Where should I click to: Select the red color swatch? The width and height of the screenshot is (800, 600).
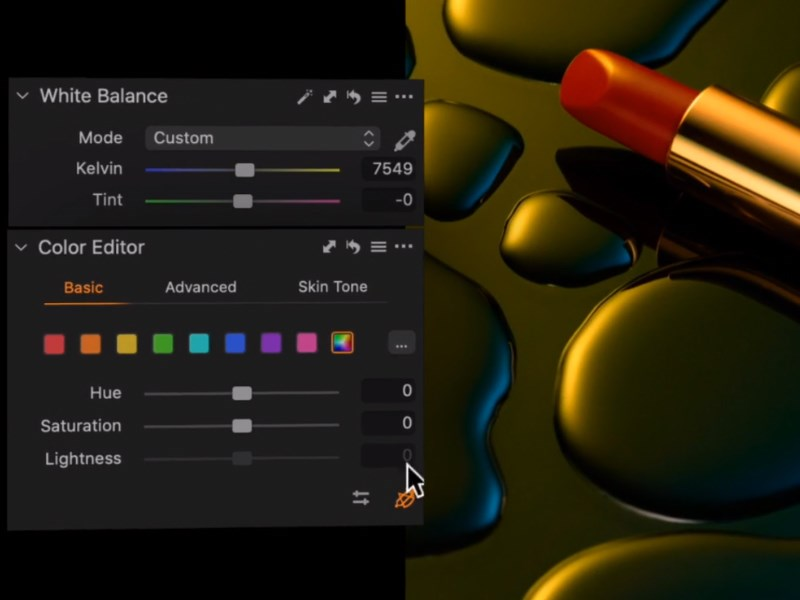(54, 344)
